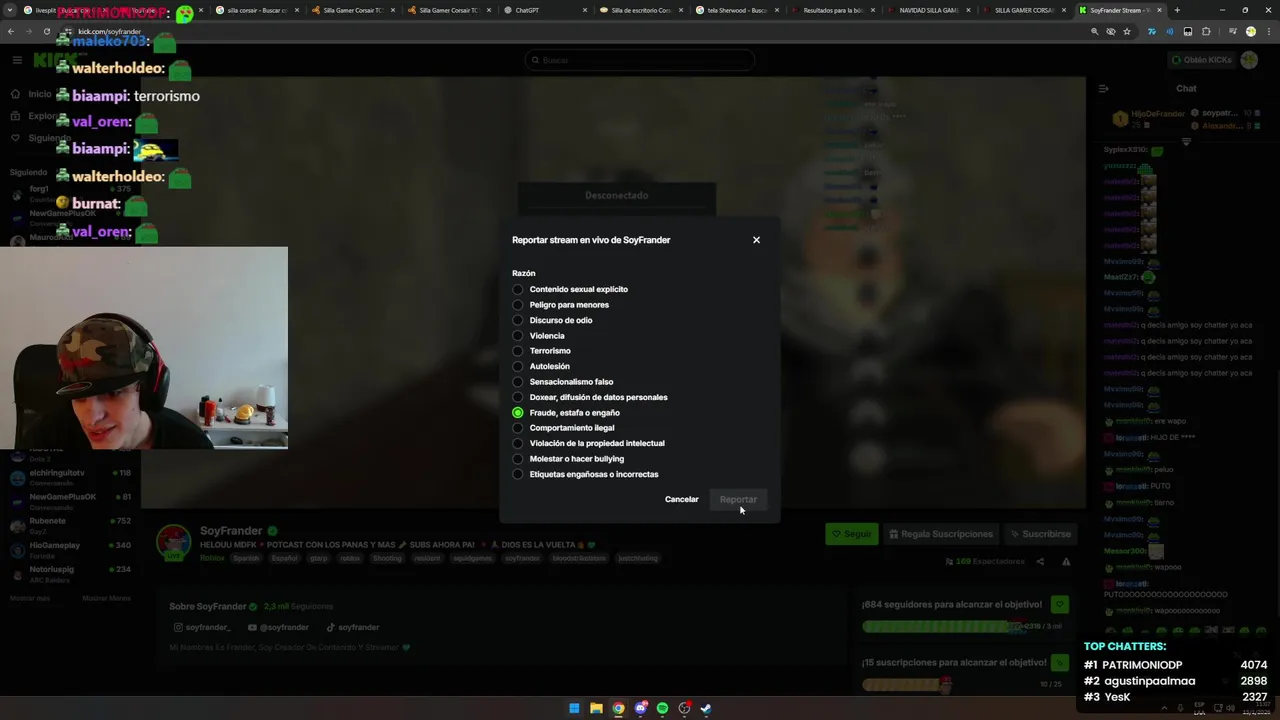Click the Suscribirse button

[x=1040, y=534]
